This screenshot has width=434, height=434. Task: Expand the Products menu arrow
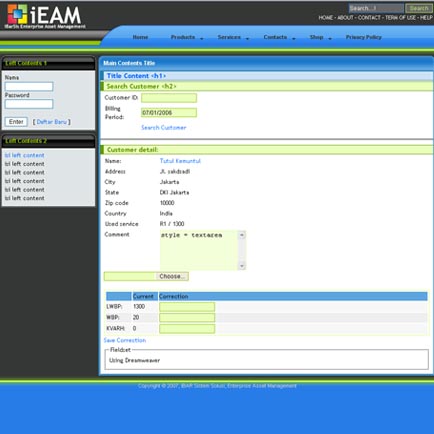coord(202,39)
